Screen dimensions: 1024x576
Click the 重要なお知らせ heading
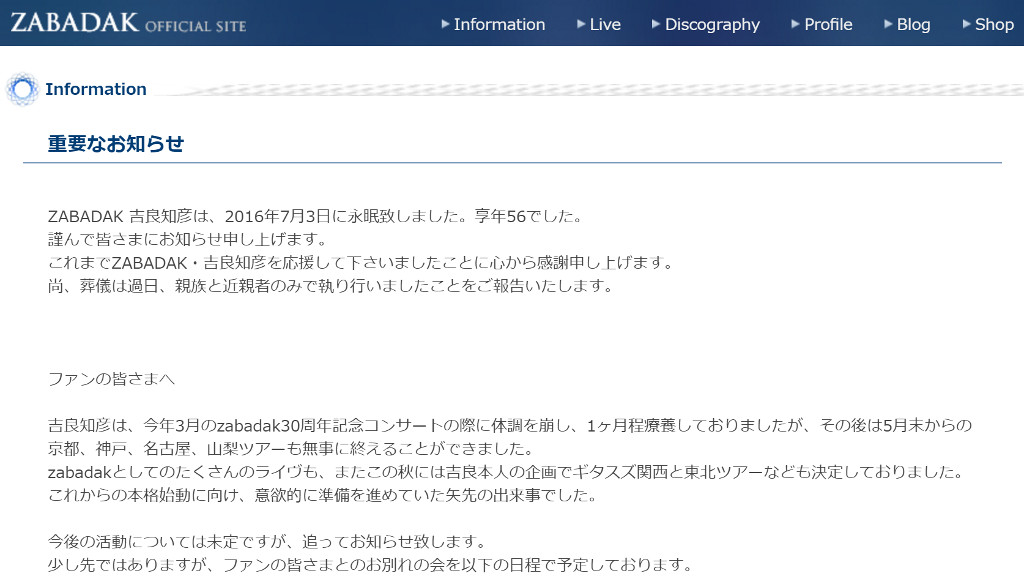116,144
